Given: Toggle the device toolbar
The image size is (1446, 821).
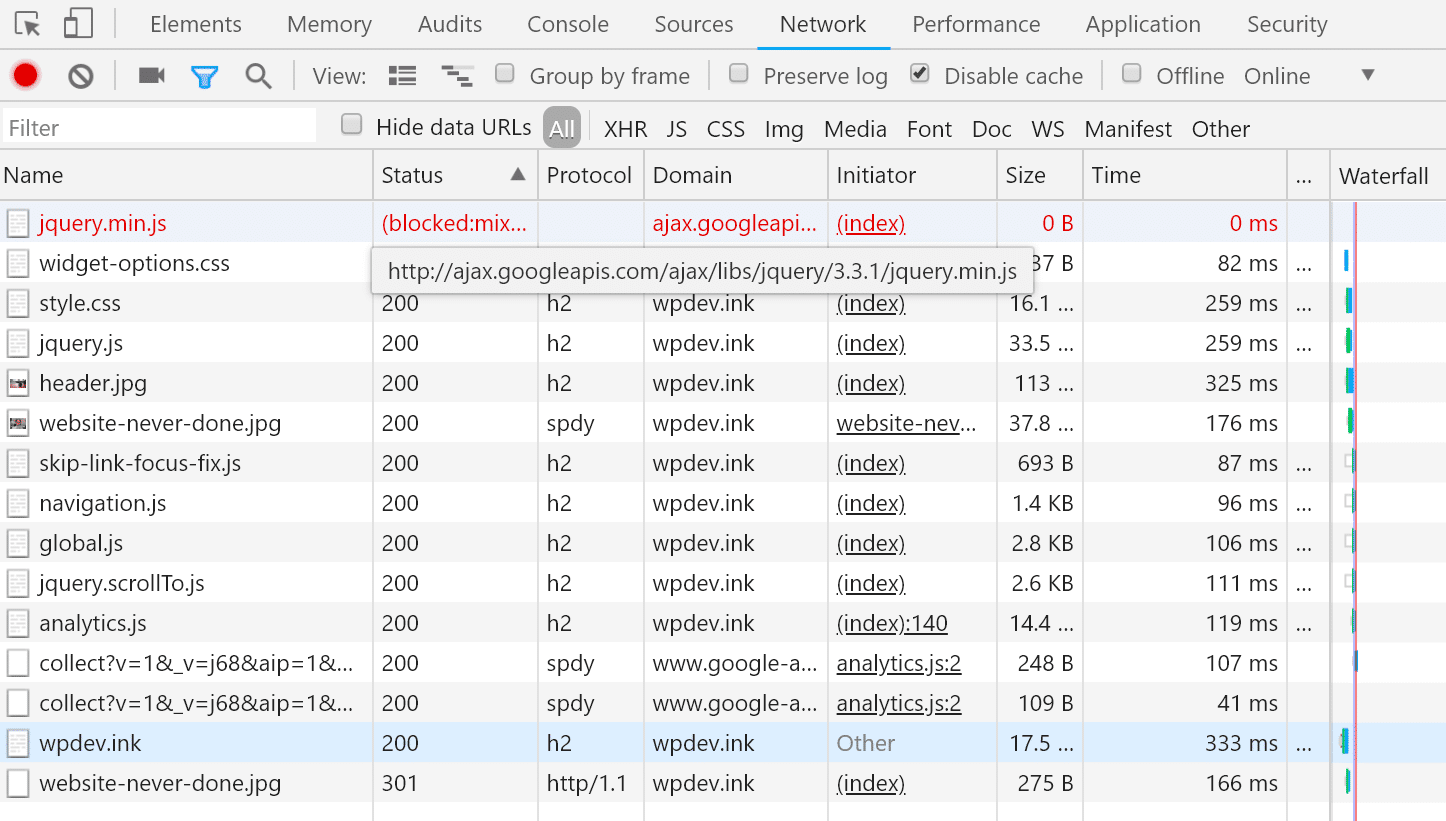Looking at the screenshot, I should (79, 23).
